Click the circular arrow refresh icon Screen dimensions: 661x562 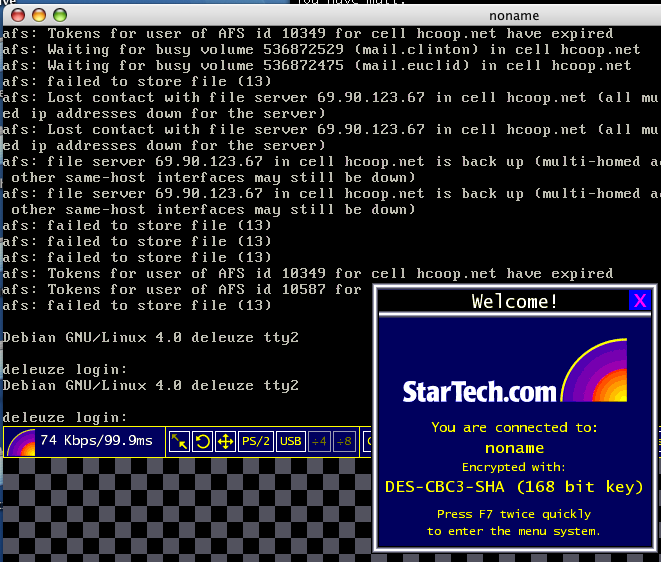(x=202, y=441)
